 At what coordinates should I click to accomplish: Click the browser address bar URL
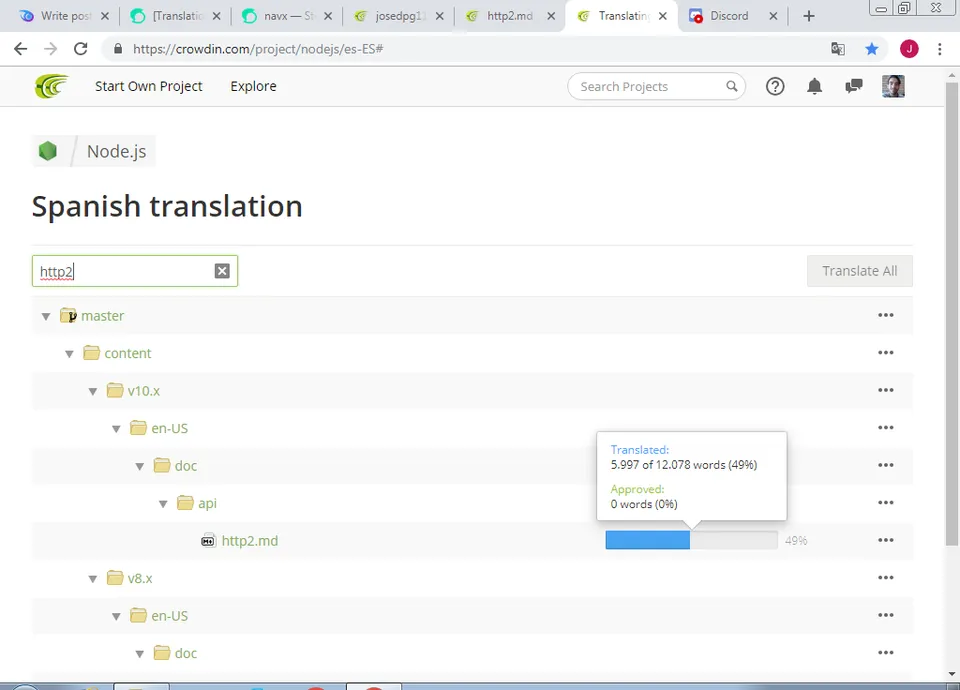pyautogui.click(x=258, y=49)
